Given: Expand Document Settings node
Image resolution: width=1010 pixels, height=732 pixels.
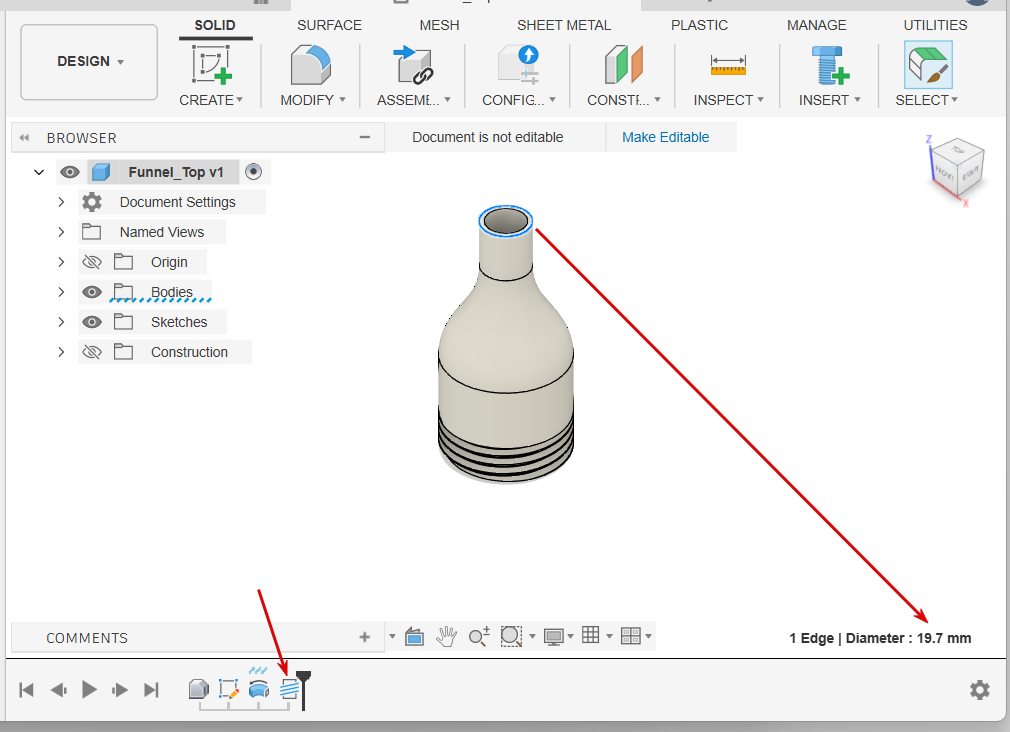Looking at the screenshot, I should [x=61, y=202].
